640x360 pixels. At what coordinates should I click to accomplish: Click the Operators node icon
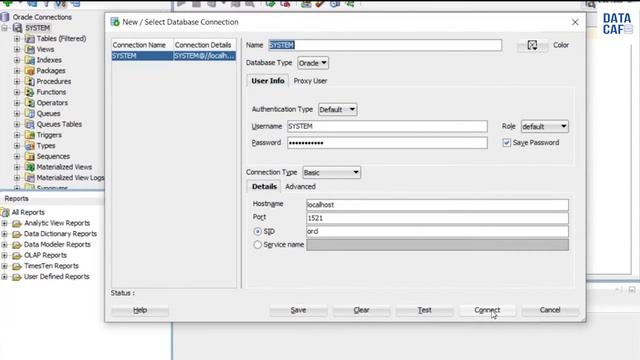pos(29,103)
